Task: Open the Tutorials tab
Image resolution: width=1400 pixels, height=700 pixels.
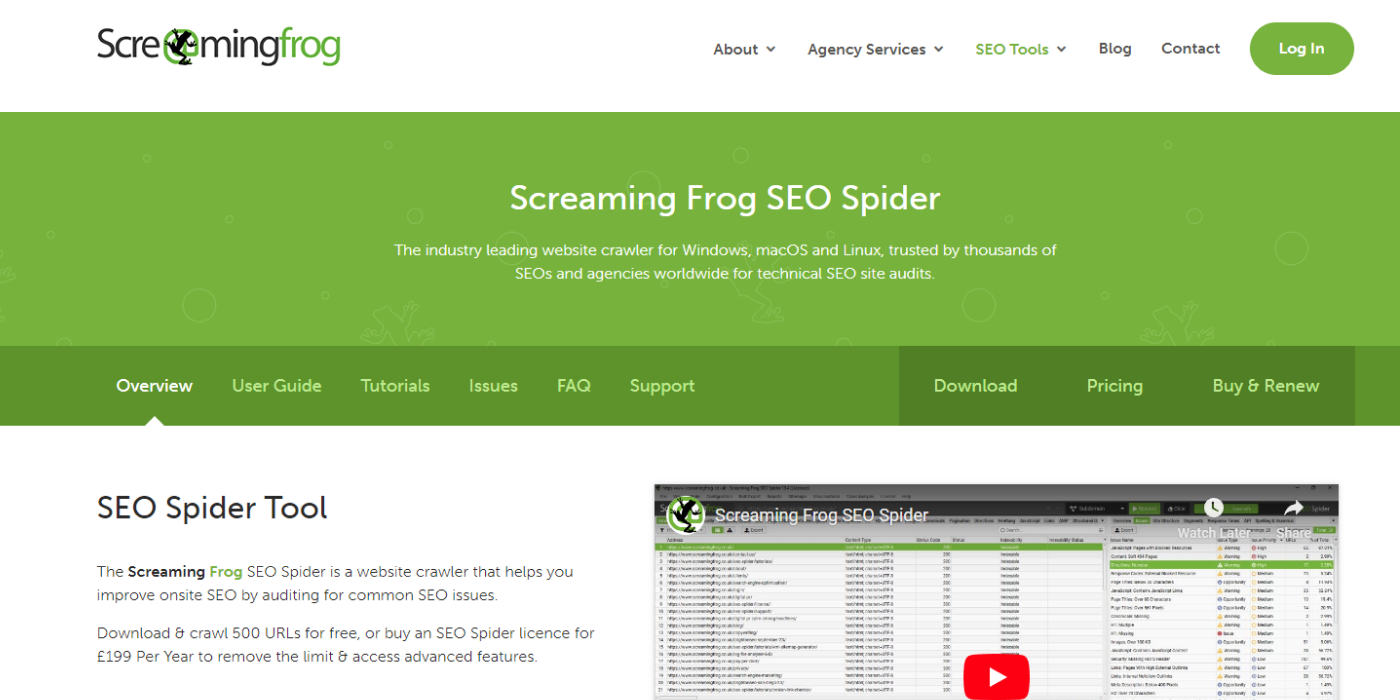Action: 395,385
